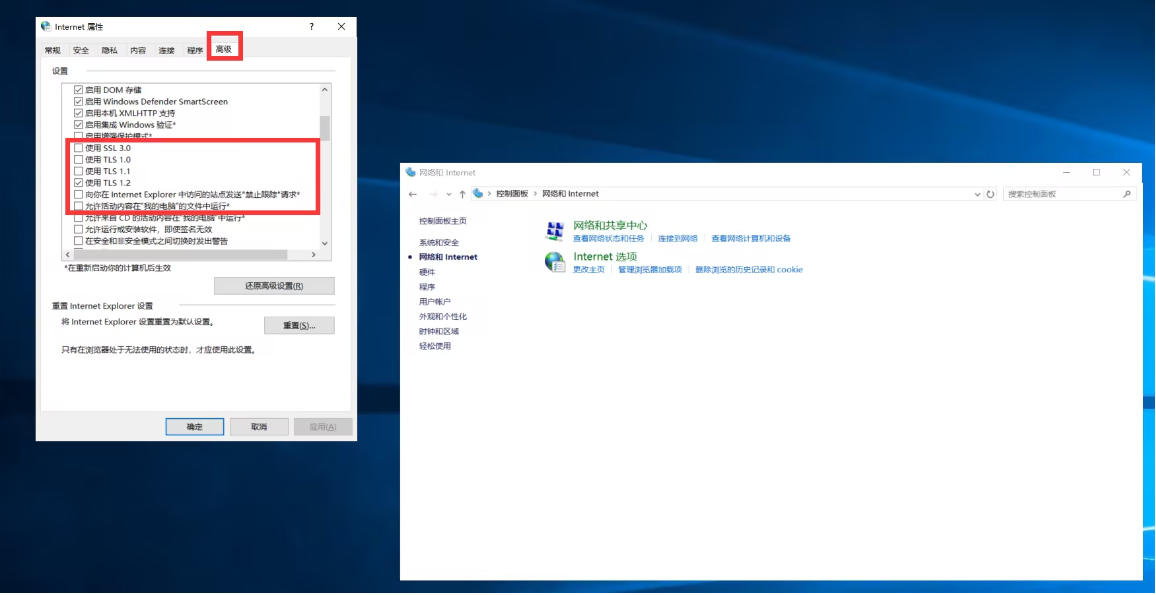Click the Control Panel icon in address bar

click(x=478, y=194)
